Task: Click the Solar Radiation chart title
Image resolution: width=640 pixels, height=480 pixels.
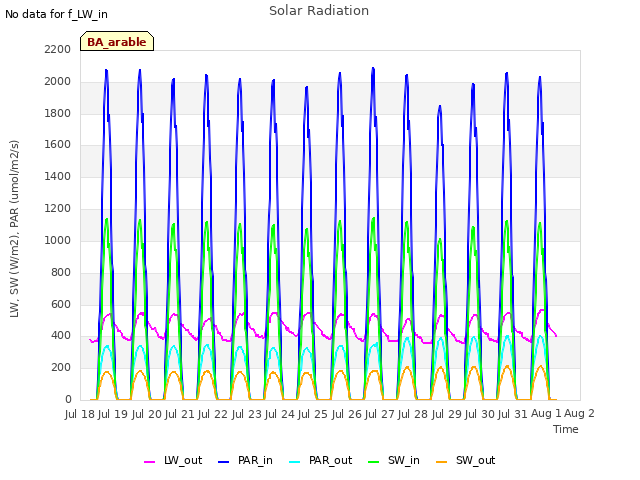Action: pyautogui.click(x=319, y=11)
